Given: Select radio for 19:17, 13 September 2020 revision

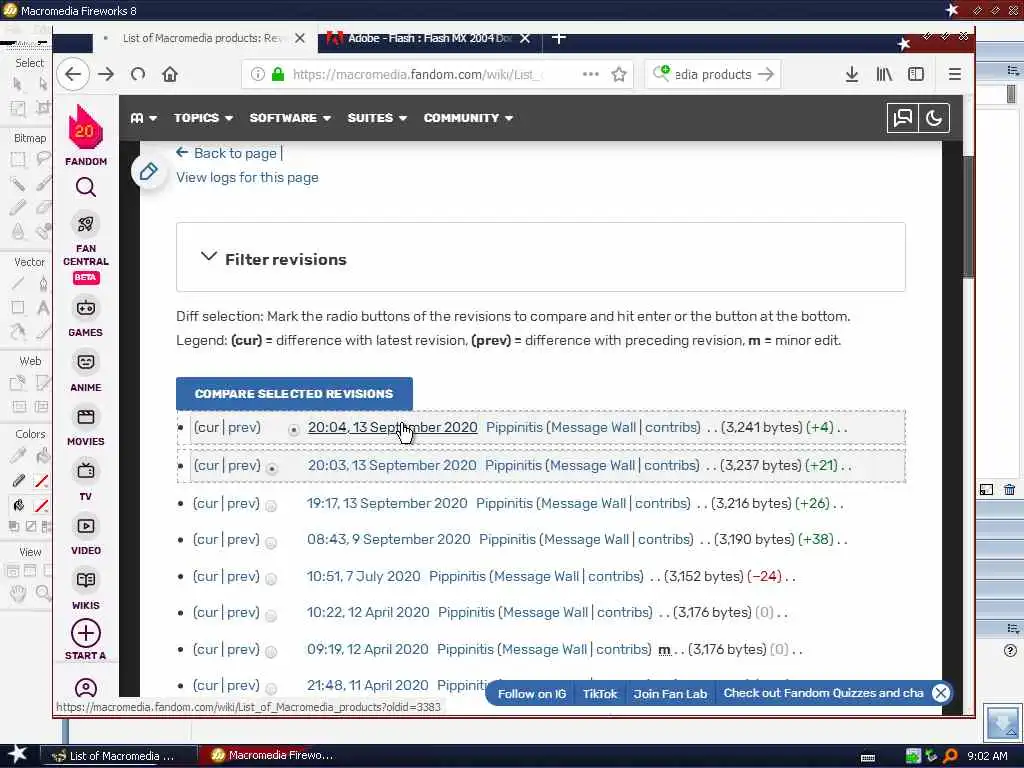Looking at the screenshot, I should click(271, 505).
